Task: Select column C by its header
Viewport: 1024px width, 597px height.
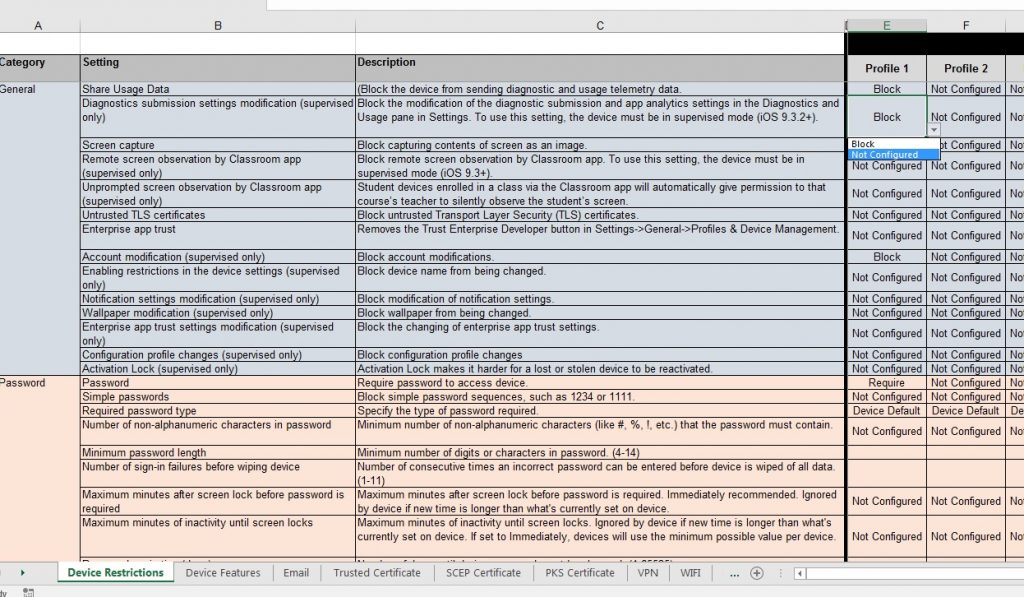Action: point(600,25)
